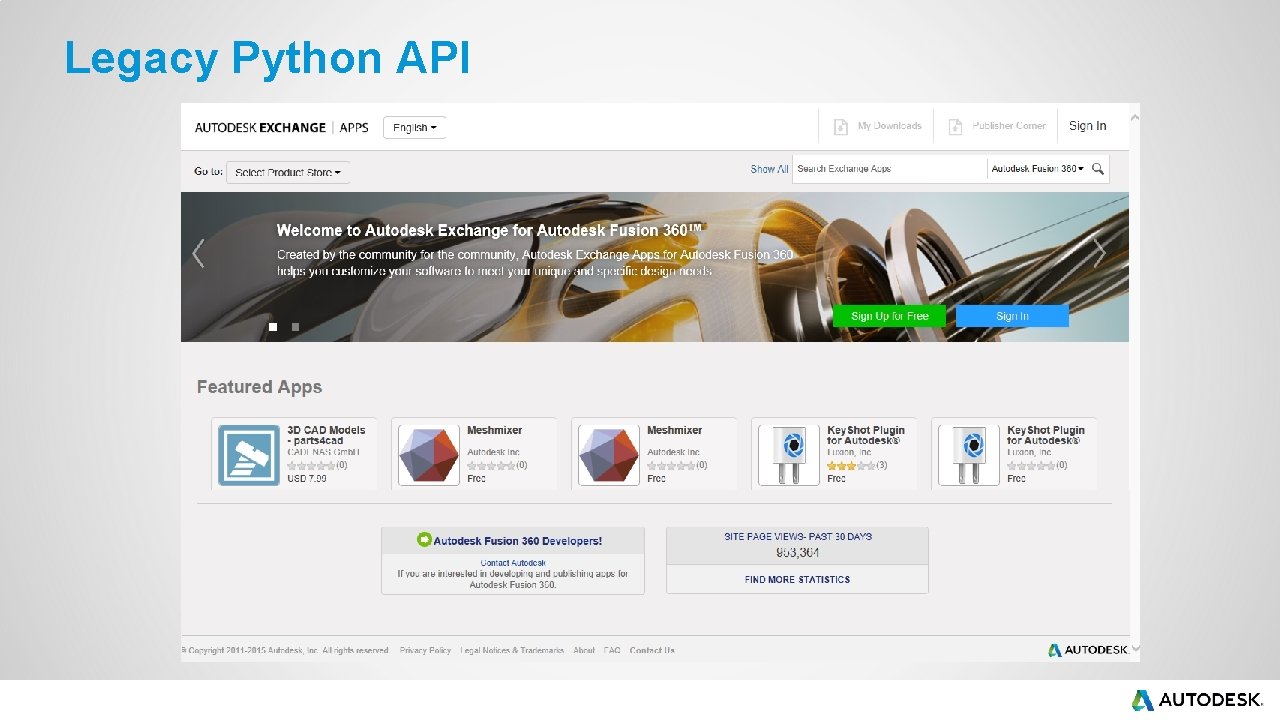This screenshot has height=720, width=1280.
Task: Click the 3D CAD Models star rating
Action: 311,465
